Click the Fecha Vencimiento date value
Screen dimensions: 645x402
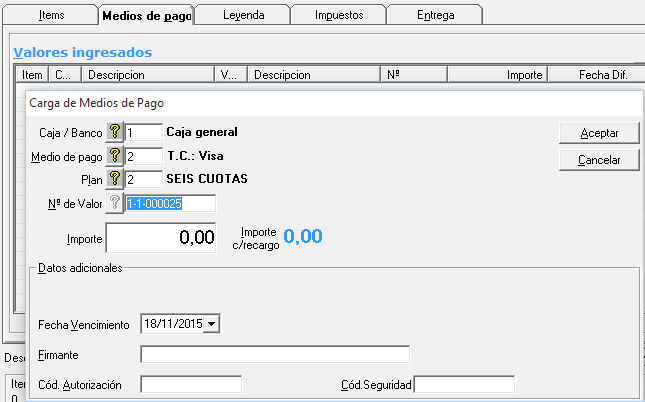pyautogui.click(x=173, y=324)
